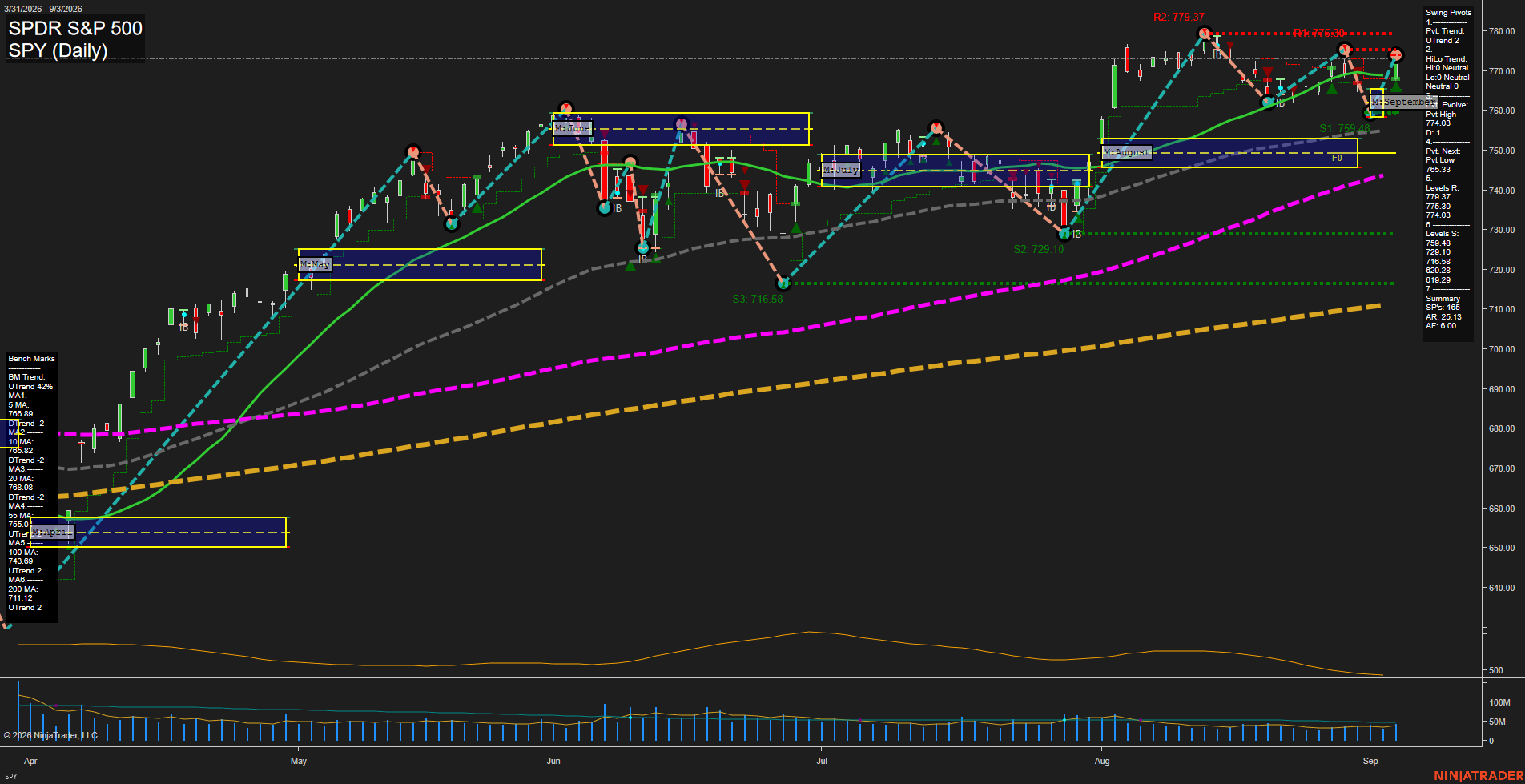Screen dimensions: 1525x784
Task: Click the Sep date axis label
Action: 1370,761
